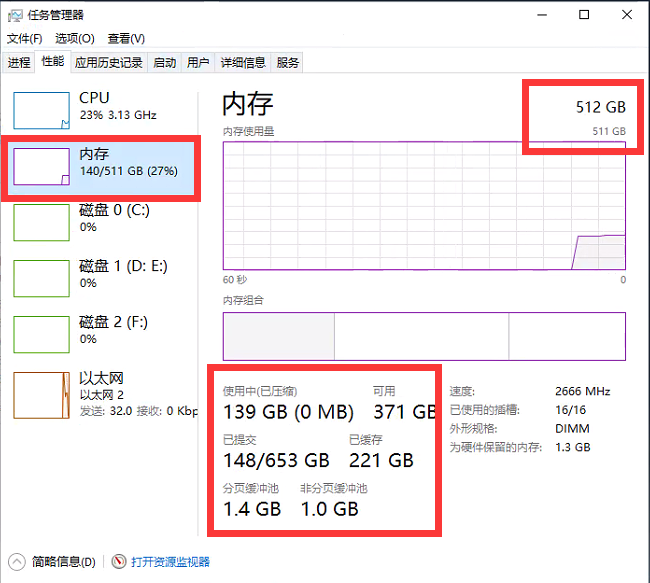The image size is (650, 583).
Task: Switch to the 用户 tab
Action: pos(198,63)
